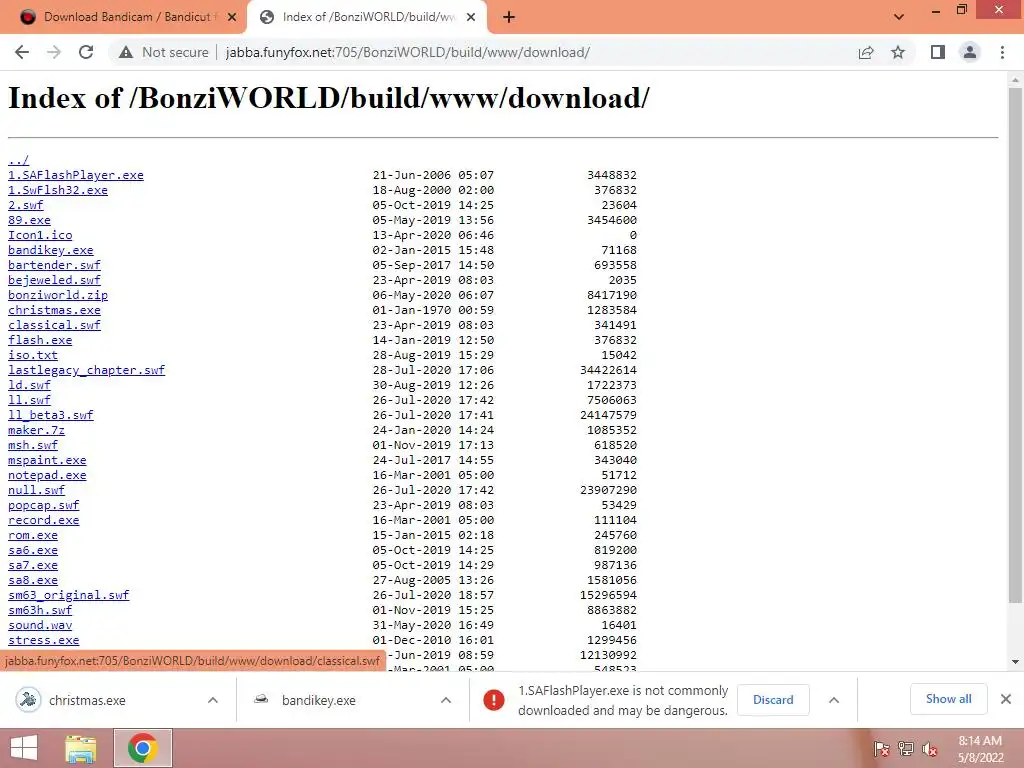Open bejeweled.swf

point(54,280)
